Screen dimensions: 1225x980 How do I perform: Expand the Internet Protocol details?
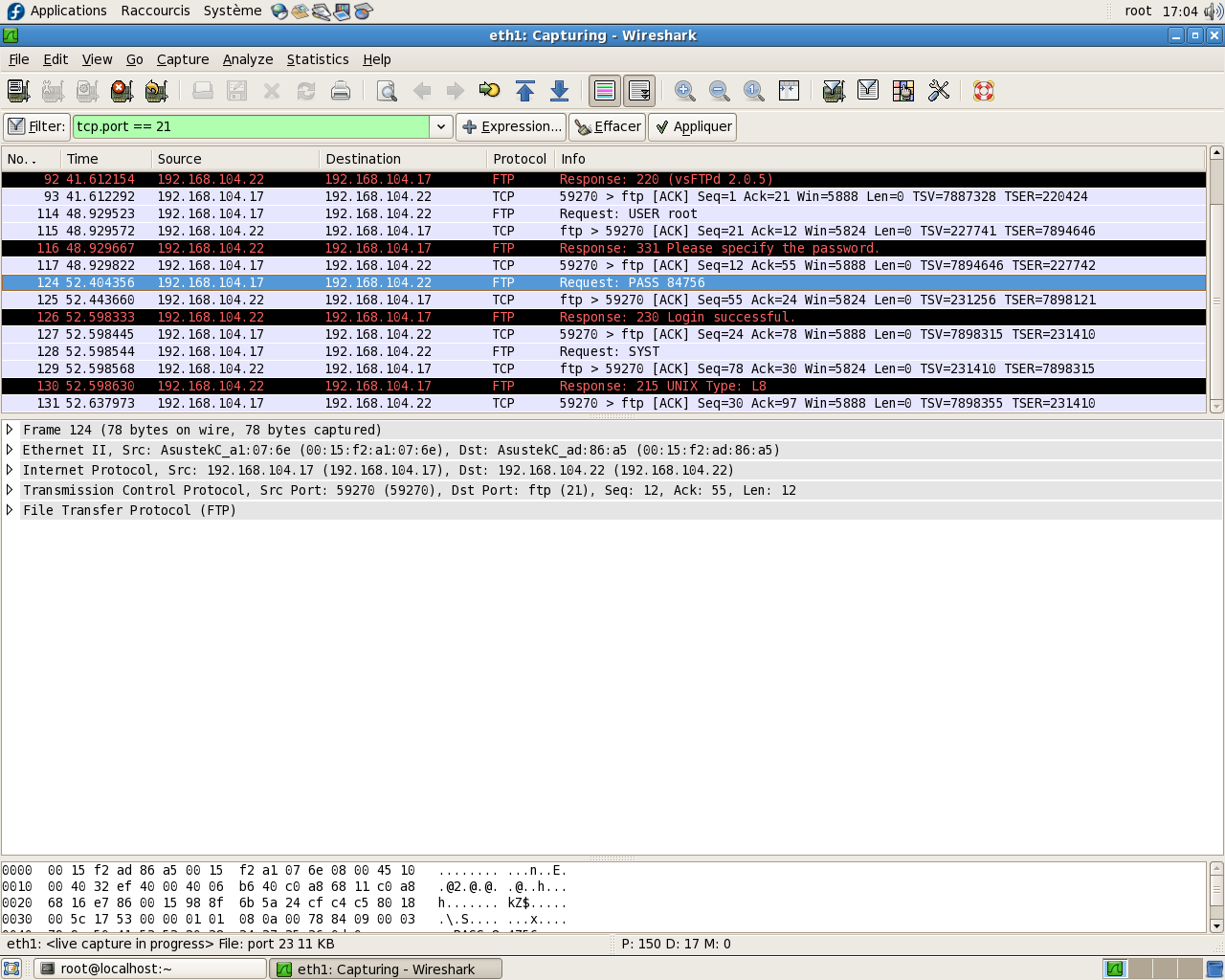10,470
